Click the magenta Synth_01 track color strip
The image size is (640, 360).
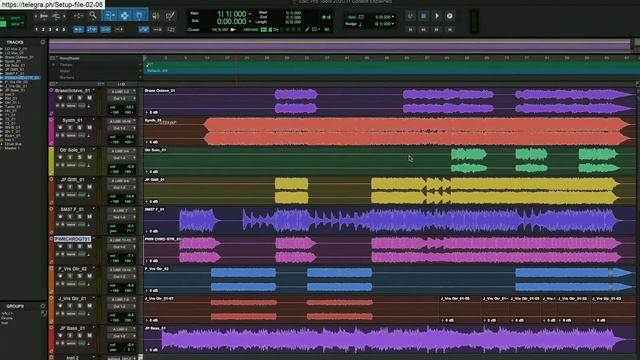pos(51,131)
